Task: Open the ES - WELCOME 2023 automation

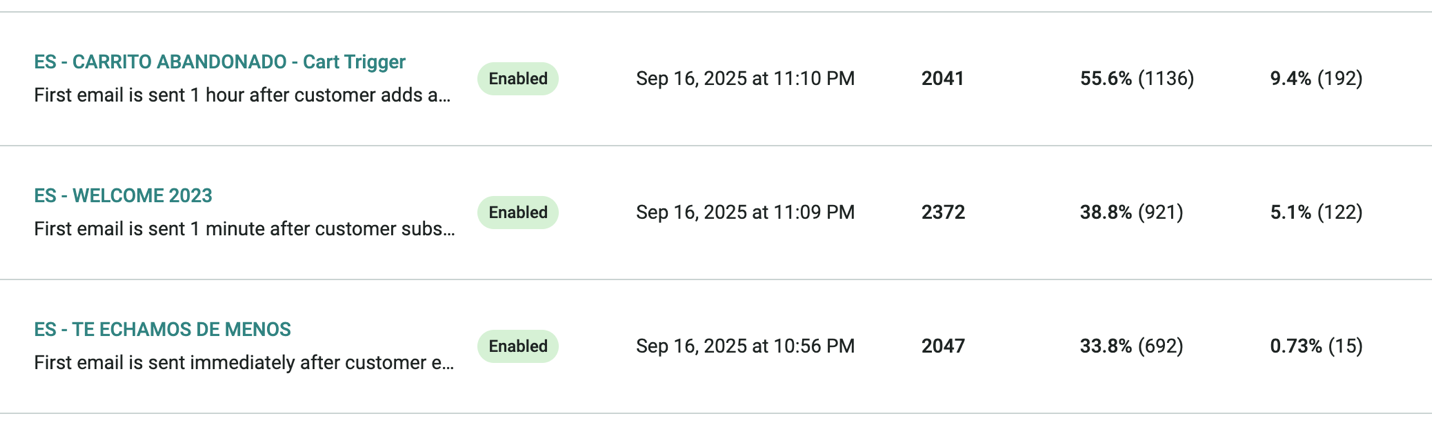Action: (x=123, y=196)
